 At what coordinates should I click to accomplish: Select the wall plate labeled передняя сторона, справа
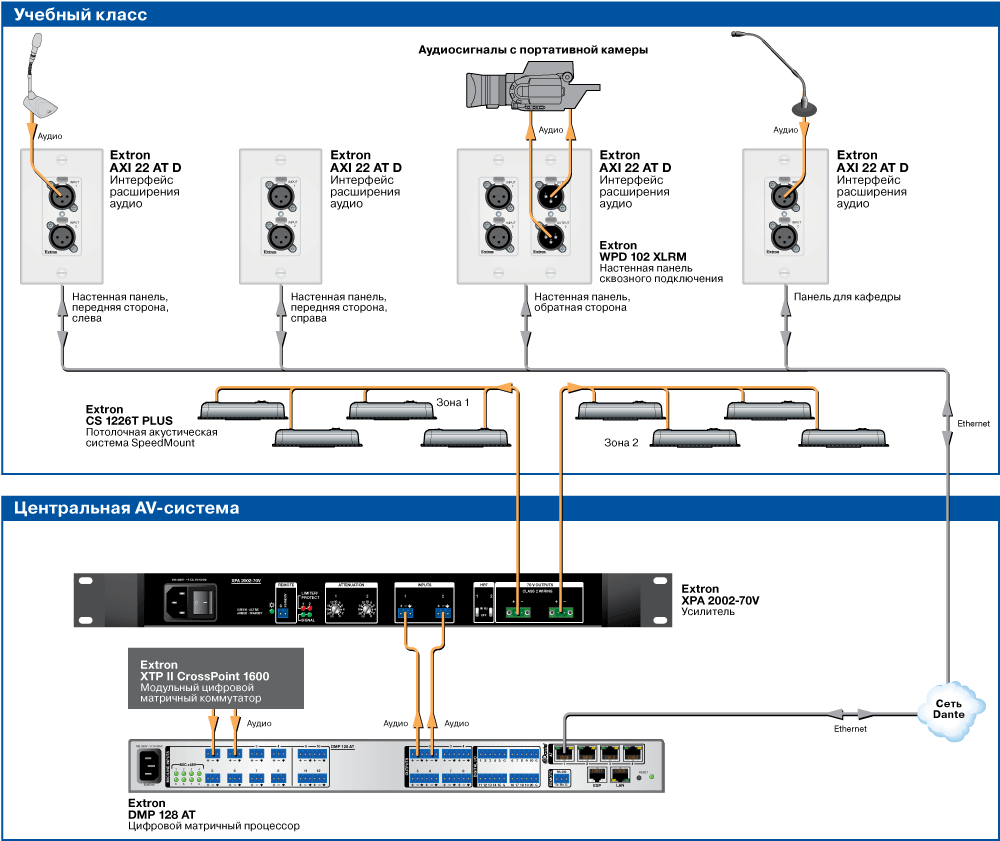(281, 216)
